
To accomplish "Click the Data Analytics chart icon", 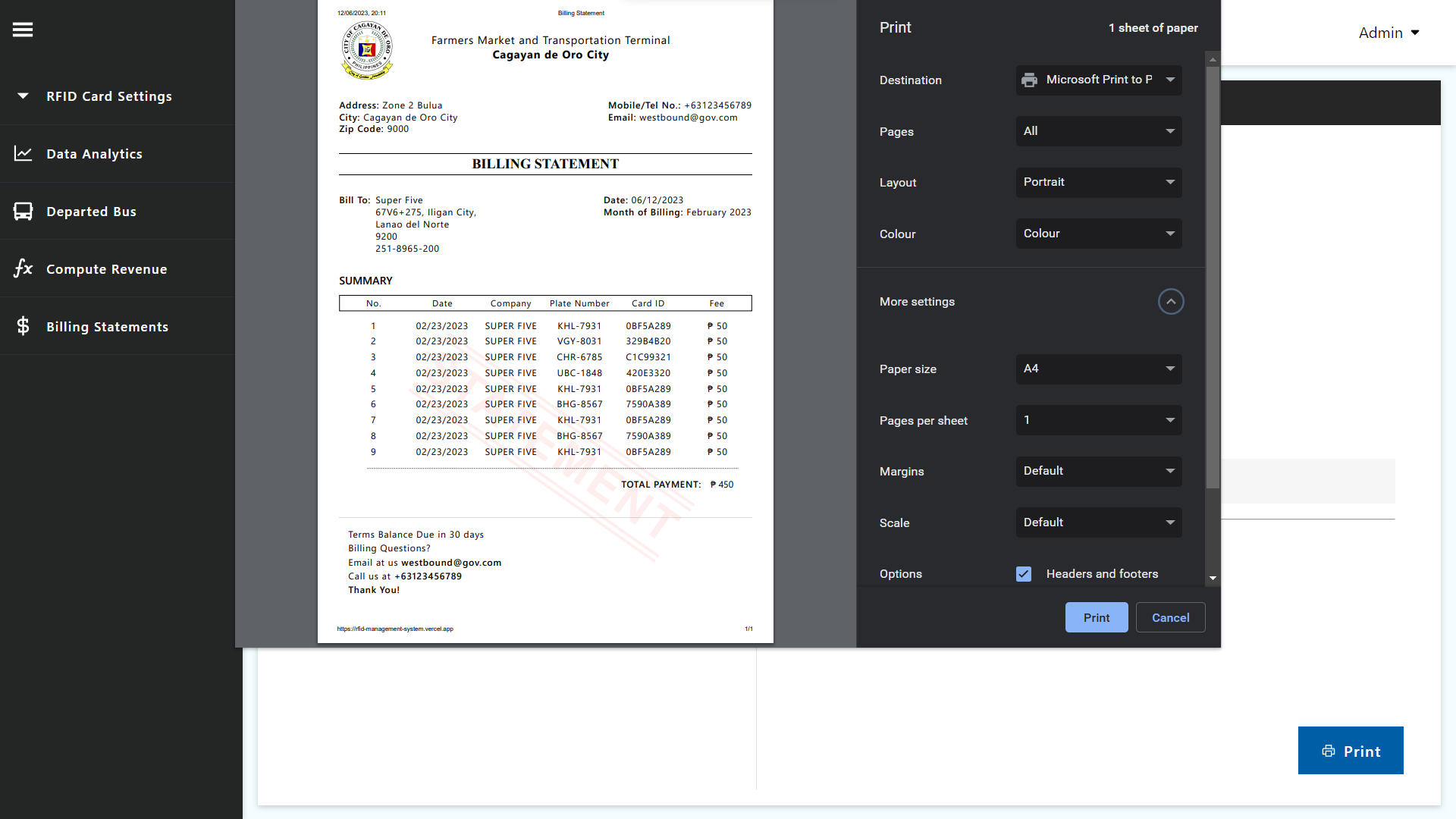I will point(23,154).
